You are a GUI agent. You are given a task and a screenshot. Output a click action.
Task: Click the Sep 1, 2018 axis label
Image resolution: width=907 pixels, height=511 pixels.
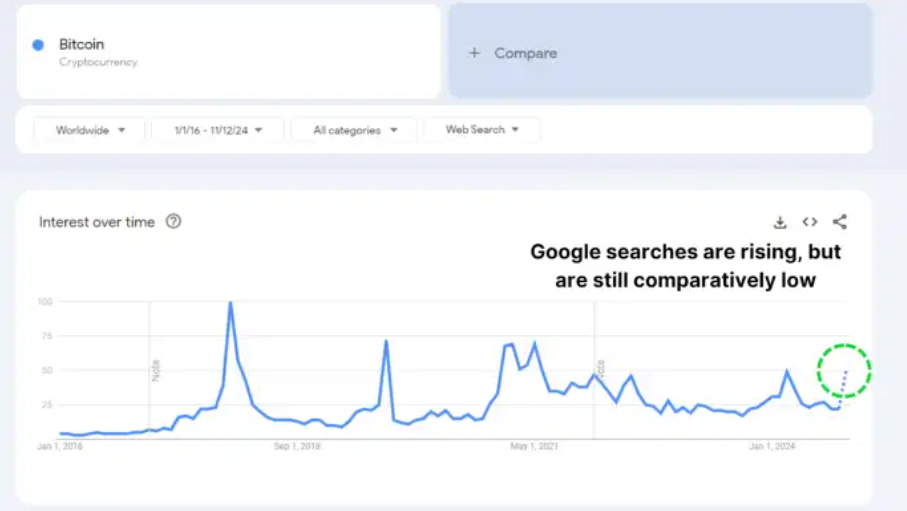coord(297,446)
